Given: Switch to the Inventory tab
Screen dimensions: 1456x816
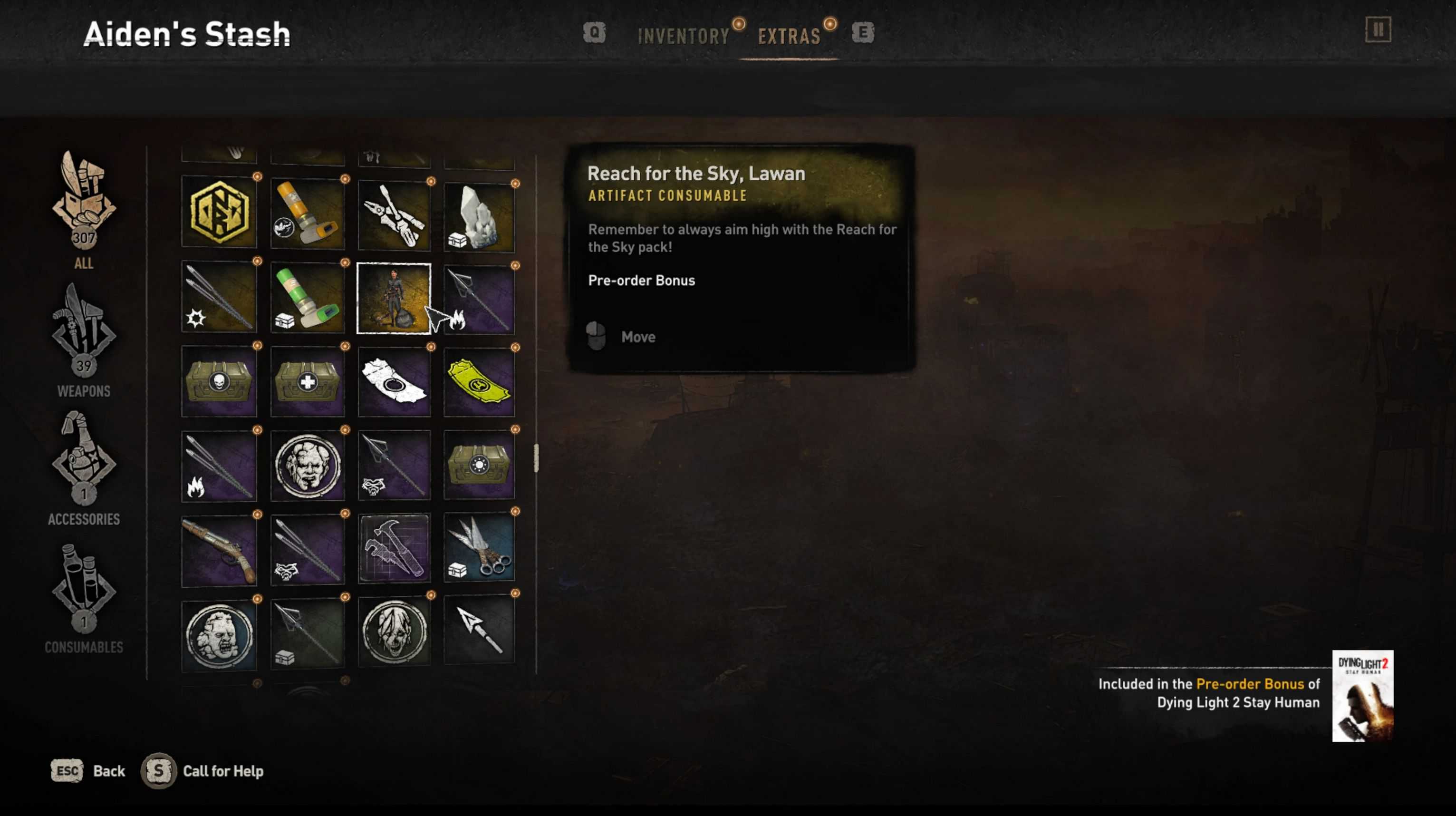Looking at the screenshot, I should (684, 37).
